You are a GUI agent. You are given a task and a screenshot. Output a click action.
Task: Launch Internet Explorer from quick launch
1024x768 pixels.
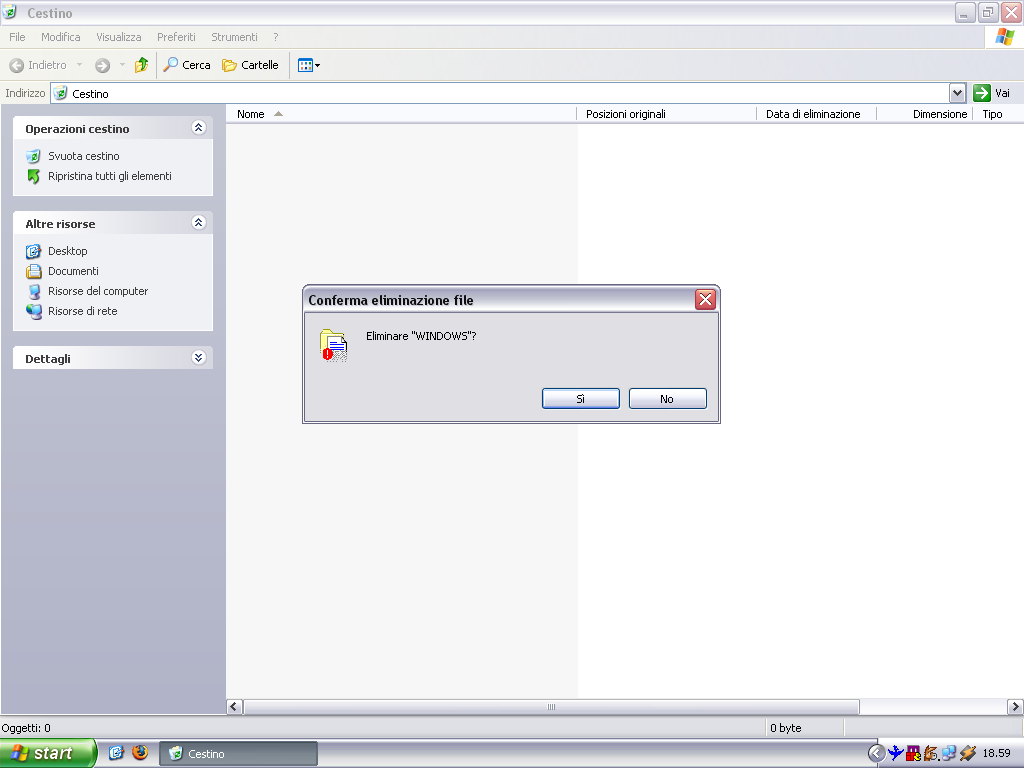point(116,753)
